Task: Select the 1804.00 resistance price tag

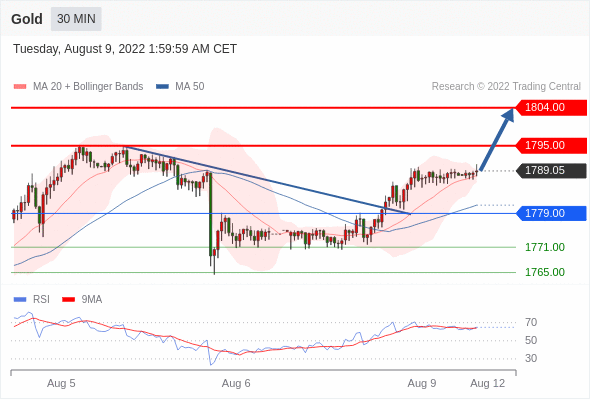Action: pyautogui.click(x=551, y=108)
